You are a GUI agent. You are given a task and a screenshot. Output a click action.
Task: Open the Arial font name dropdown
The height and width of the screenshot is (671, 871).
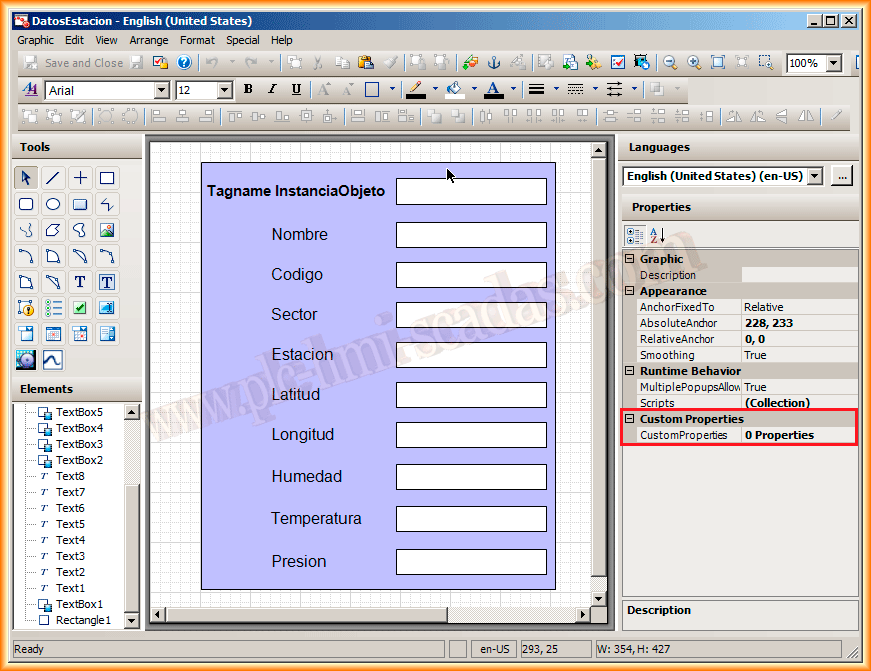click(x=162, y=90)
